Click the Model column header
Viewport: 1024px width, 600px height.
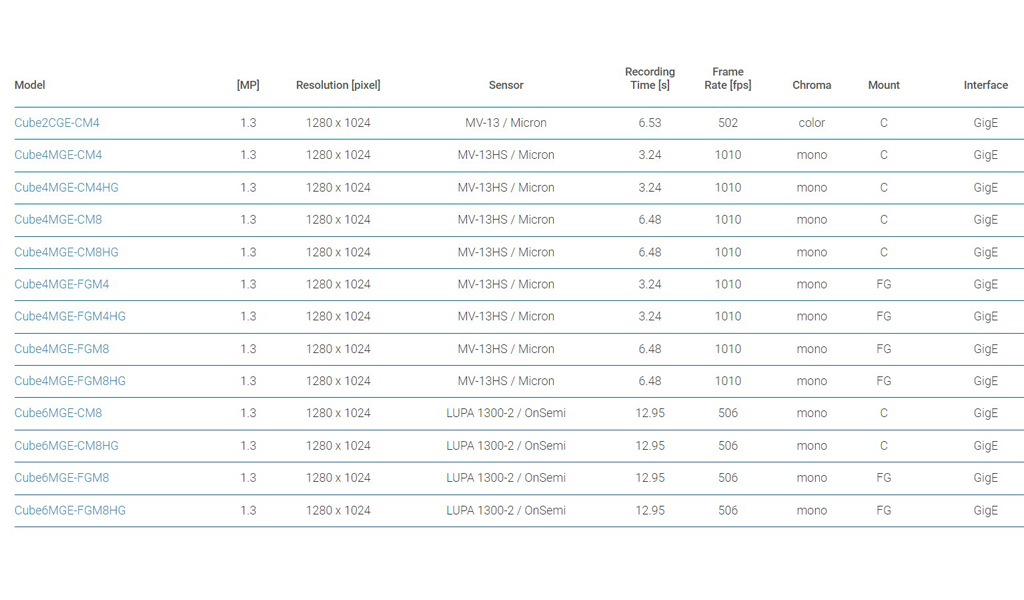(x=30, y=85)
